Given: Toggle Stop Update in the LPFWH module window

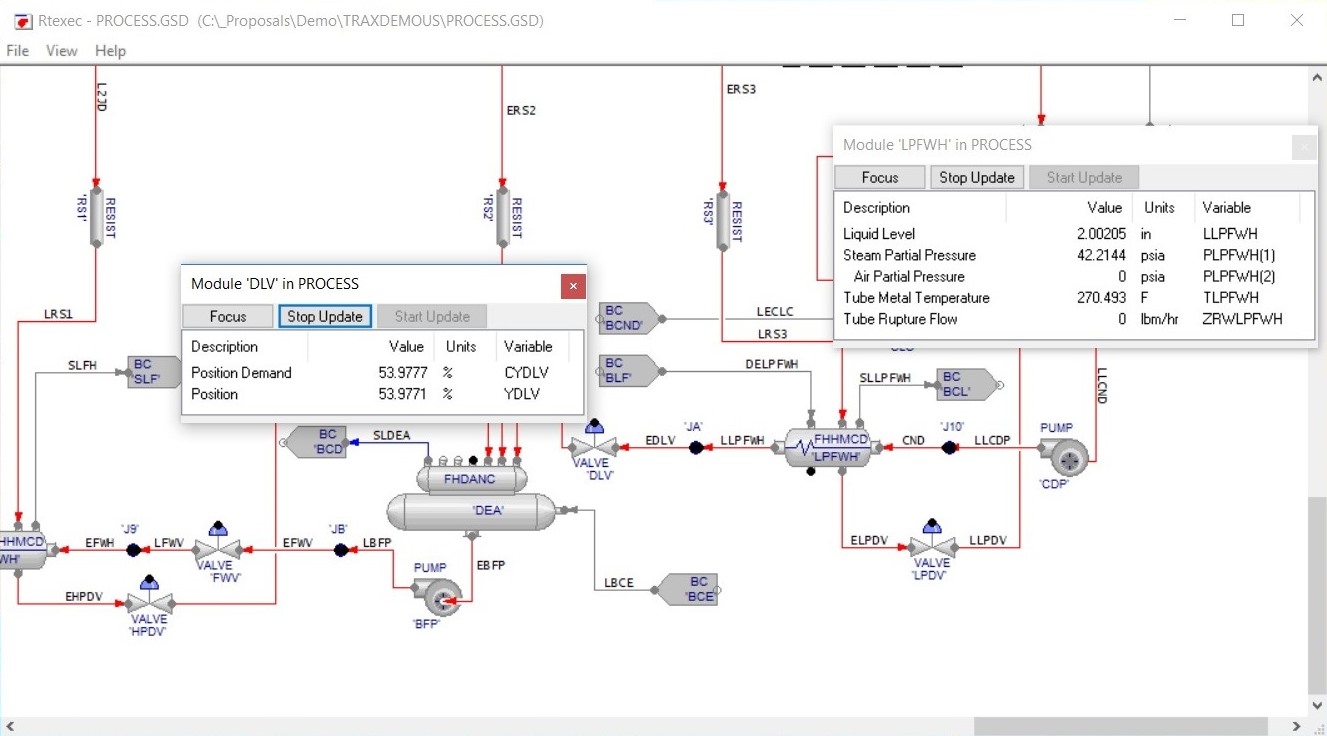Looking at the screenshot, I should click(977, 177).
